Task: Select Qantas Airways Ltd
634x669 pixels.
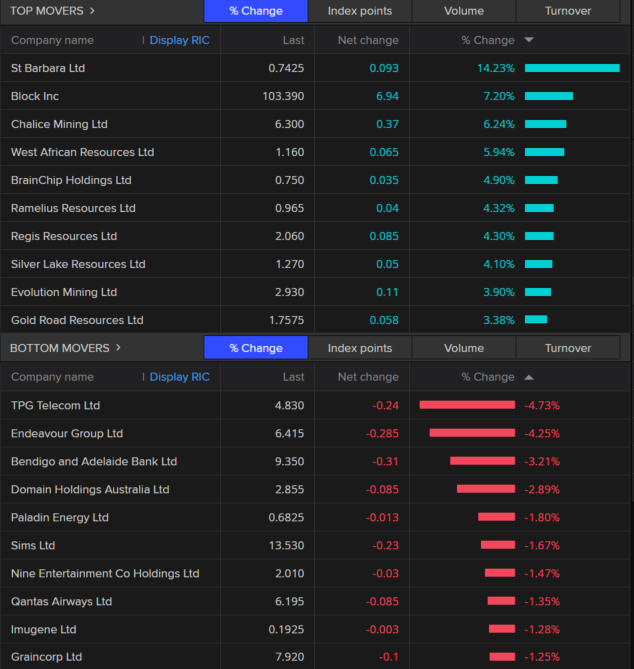Action: point(61,602)
